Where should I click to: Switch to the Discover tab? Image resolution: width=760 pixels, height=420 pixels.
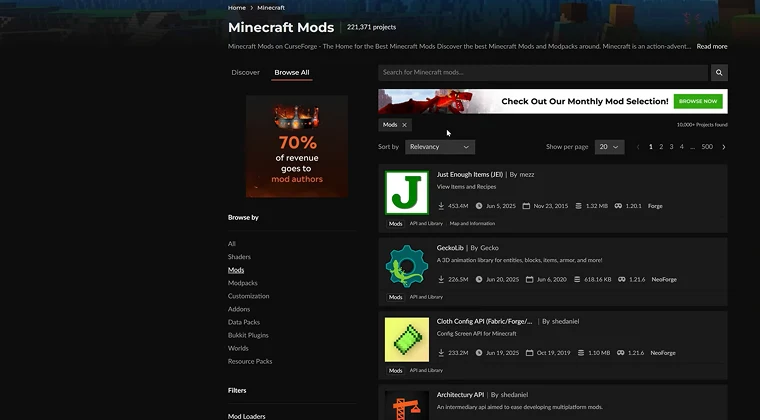coord(245,73)
